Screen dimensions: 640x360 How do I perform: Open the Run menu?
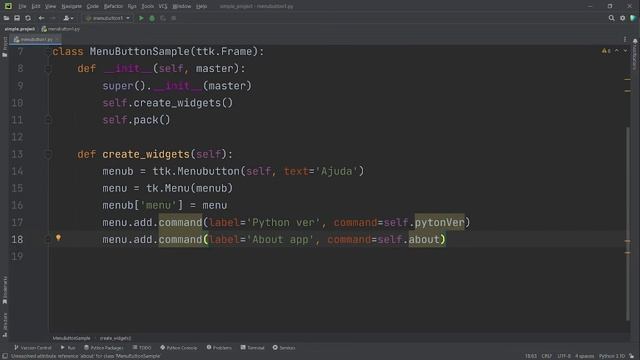[132, 6]
